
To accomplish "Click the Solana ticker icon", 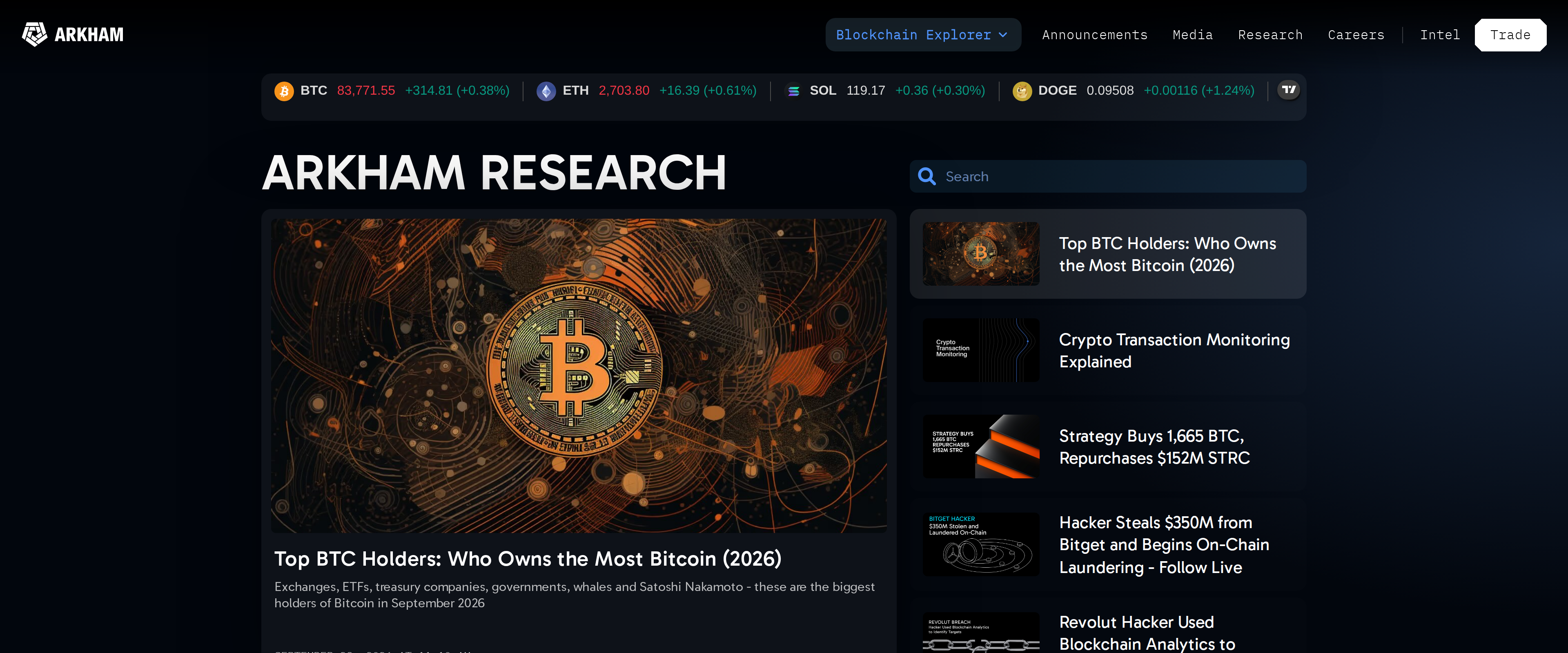I will coord(794,91).
